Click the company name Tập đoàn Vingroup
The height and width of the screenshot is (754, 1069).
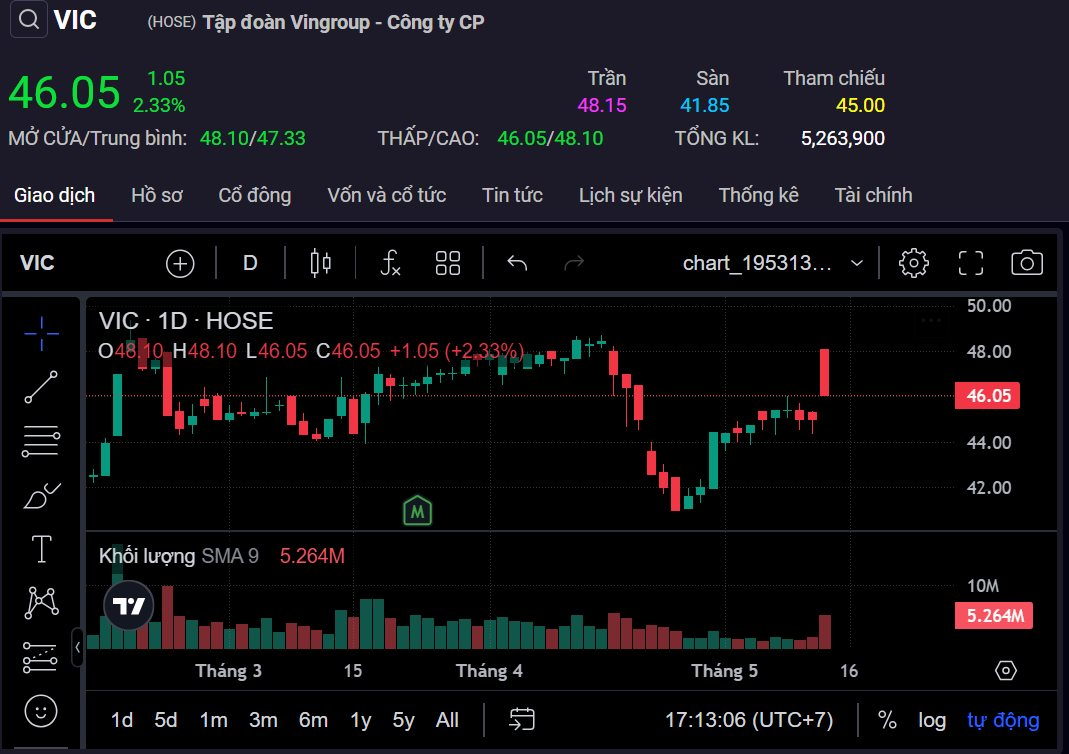coord(344,22)
